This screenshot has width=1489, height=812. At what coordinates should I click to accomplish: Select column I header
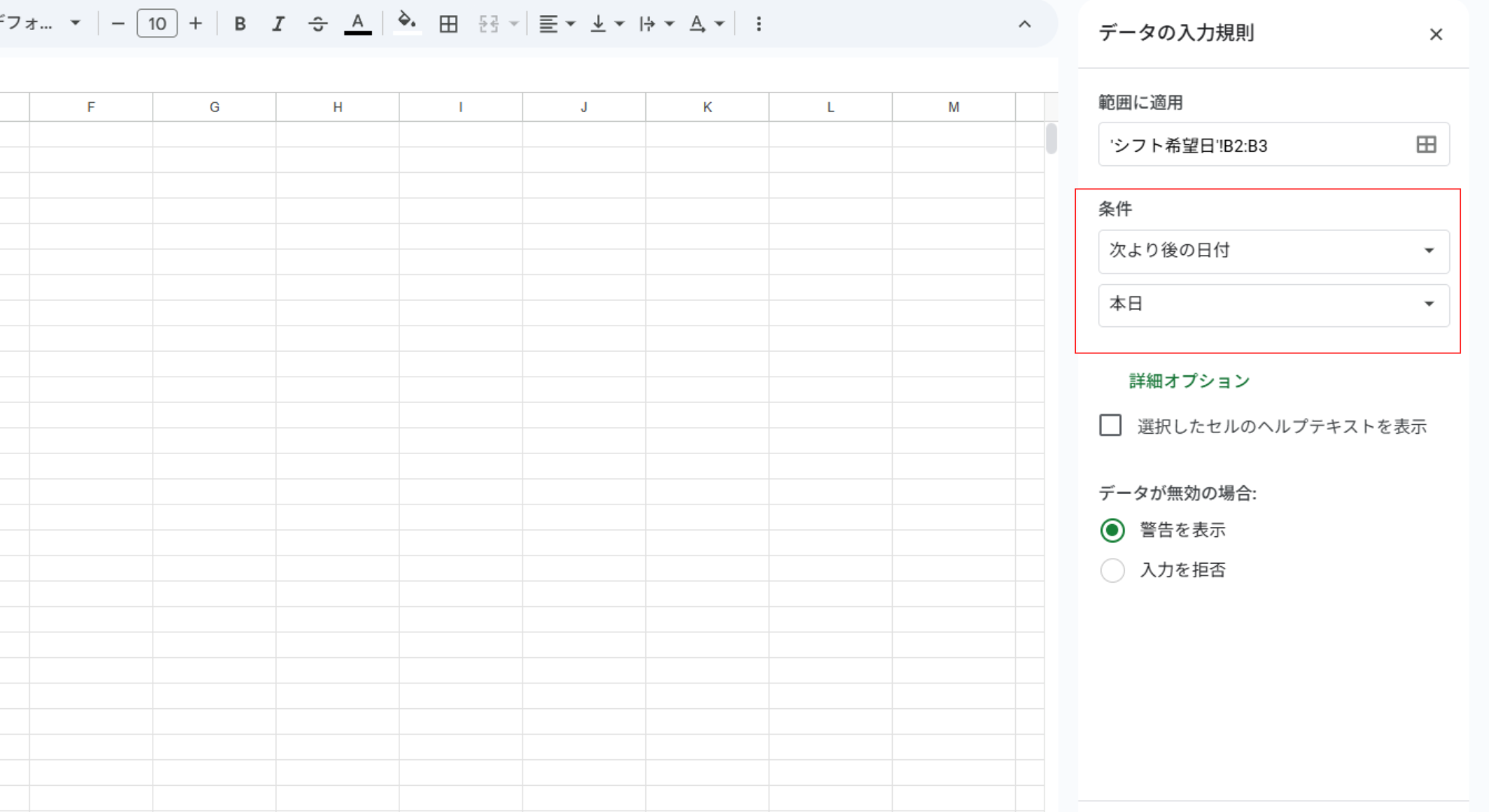tap(461, 107)
